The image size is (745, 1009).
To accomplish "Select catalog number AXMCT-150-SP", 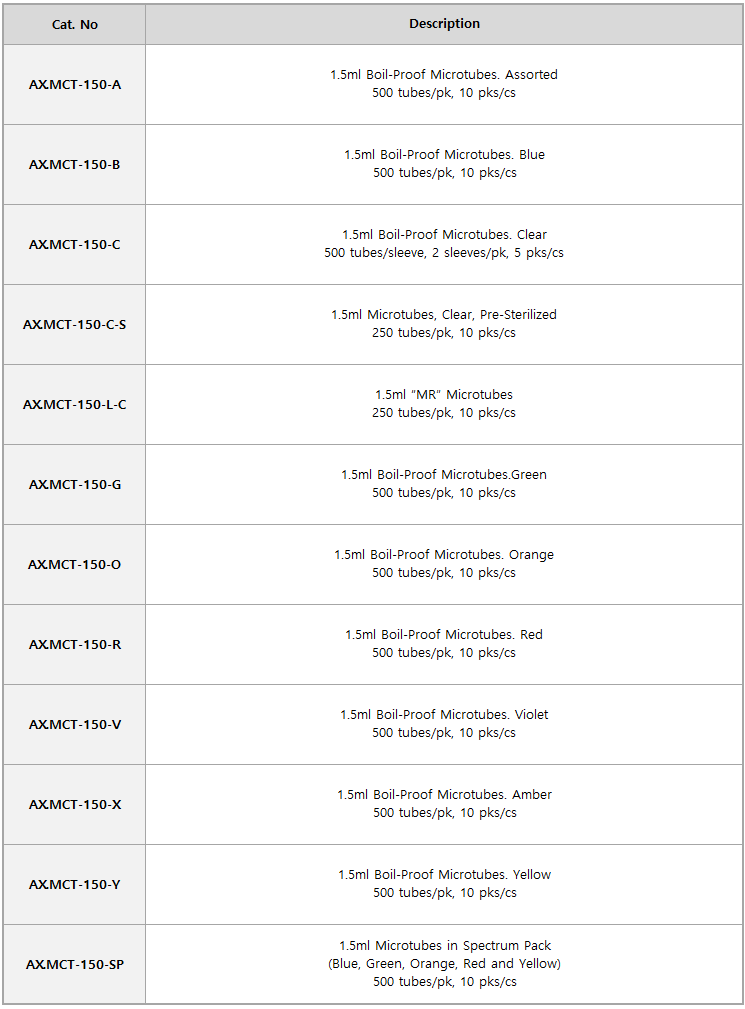I will [x=75, y=965].
